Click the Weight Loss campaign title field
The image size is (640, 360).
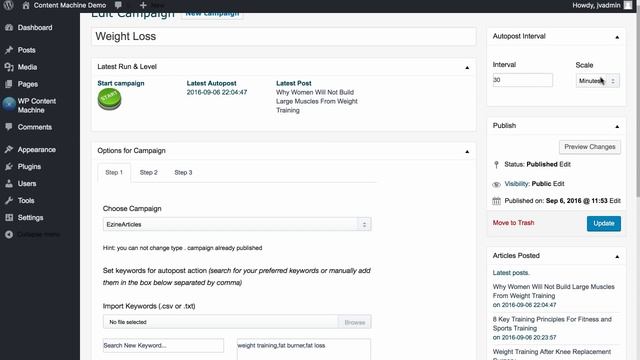[284, 36]
